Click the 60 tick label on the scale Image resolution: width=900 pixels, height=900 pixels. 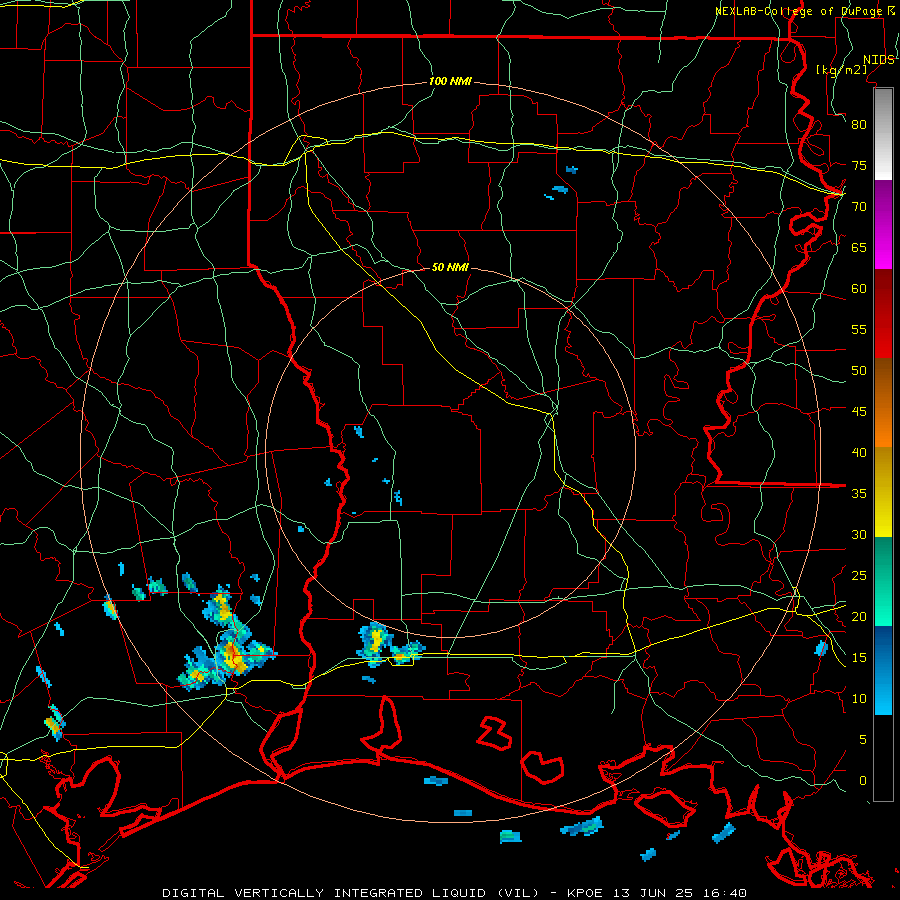[859, 289]
